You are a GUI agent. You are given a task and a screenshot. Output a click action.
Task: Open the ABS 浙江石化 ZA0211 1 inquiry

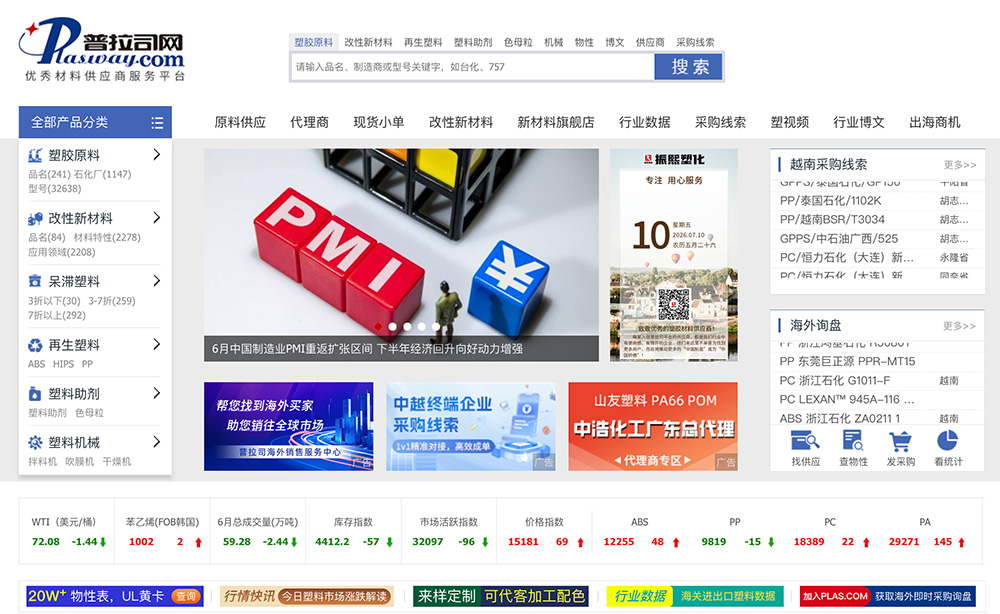point(839,418)
